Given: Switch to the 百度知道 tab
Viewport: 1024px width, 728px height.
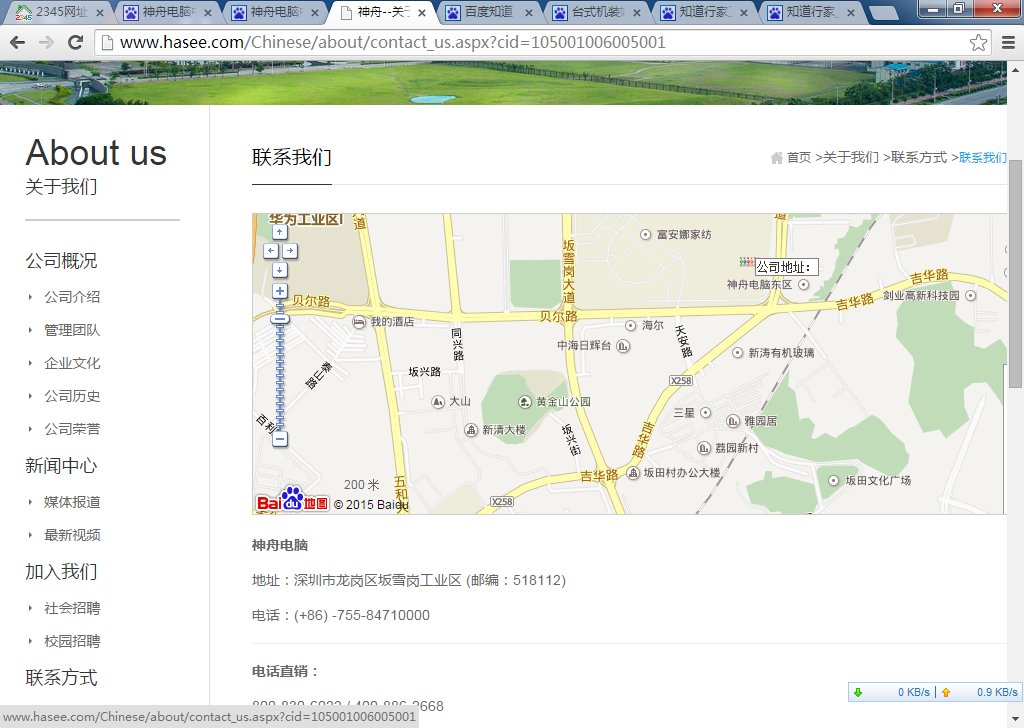Looking at the screenshot, I should 487,13.
